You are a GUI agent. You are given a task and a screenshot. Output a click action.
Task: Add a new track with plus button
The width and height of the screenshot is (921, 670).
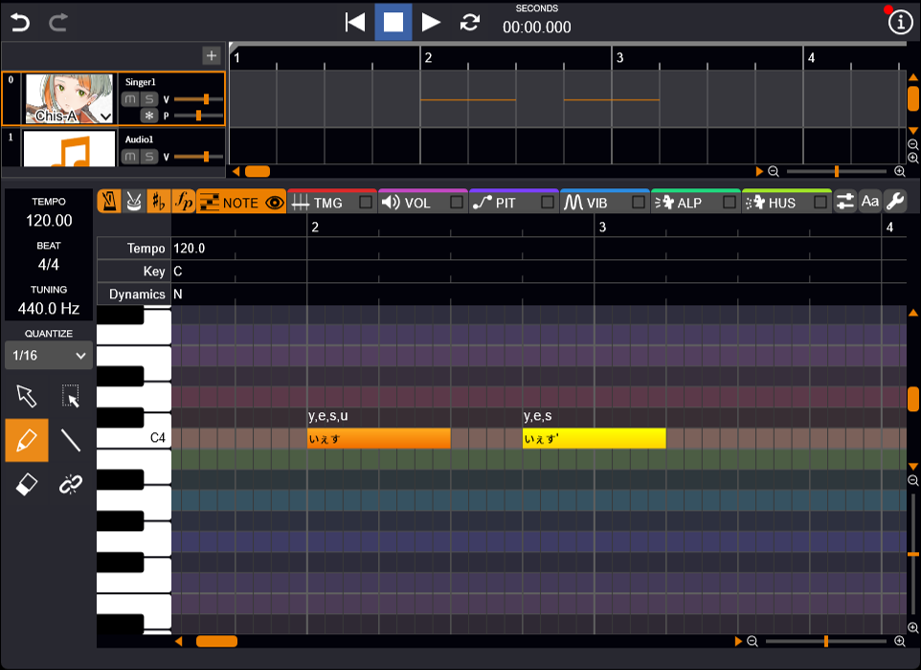click(211, 56)
